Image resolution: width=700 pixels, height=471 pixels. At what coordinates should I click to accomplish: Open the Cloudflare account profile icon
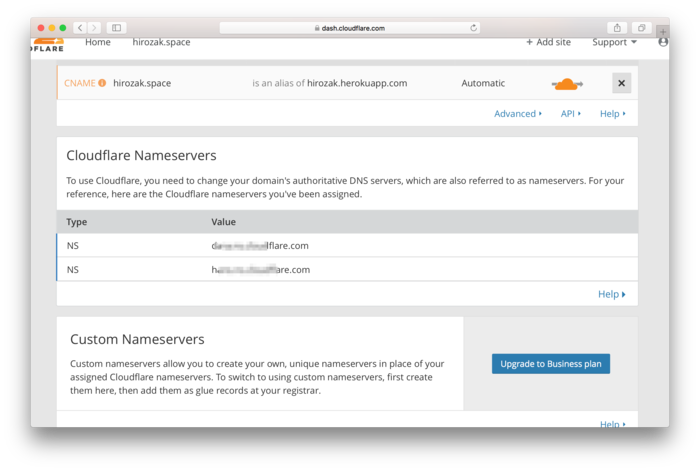pyautogui.click(x=663, y=42)
